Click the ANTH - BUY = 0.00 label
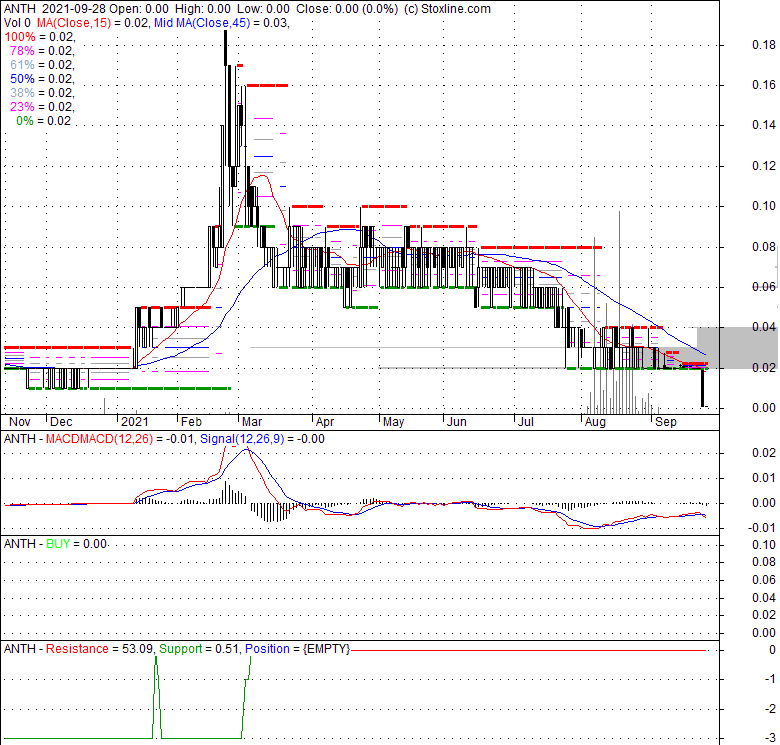Image resolution: width=780 pixels, height=745 pixels. click(x=55, y=544)
